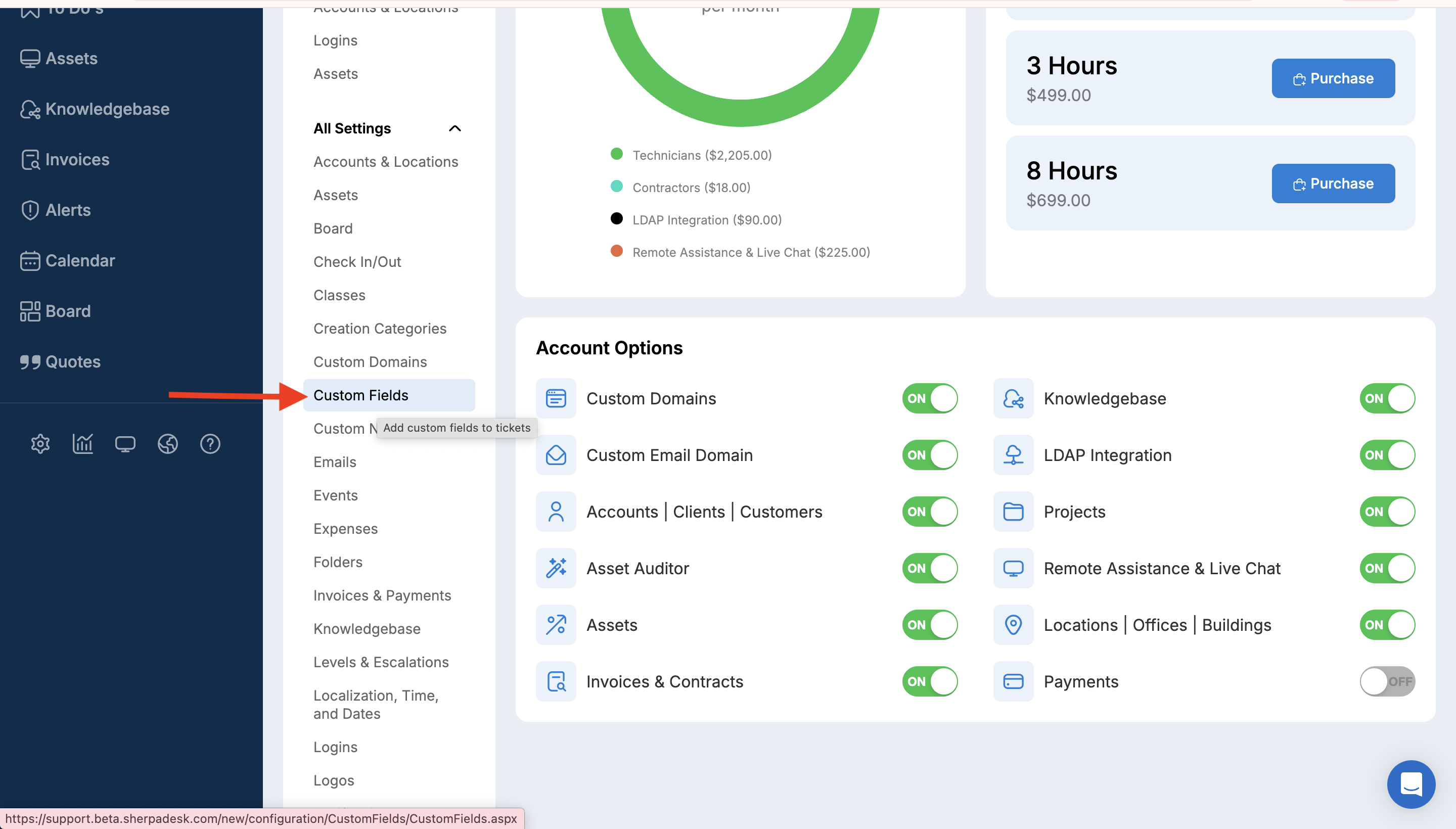
Task: Turn off the LDAP Integration toggle
Action: pyautogui.click(x=1387, y=455)
